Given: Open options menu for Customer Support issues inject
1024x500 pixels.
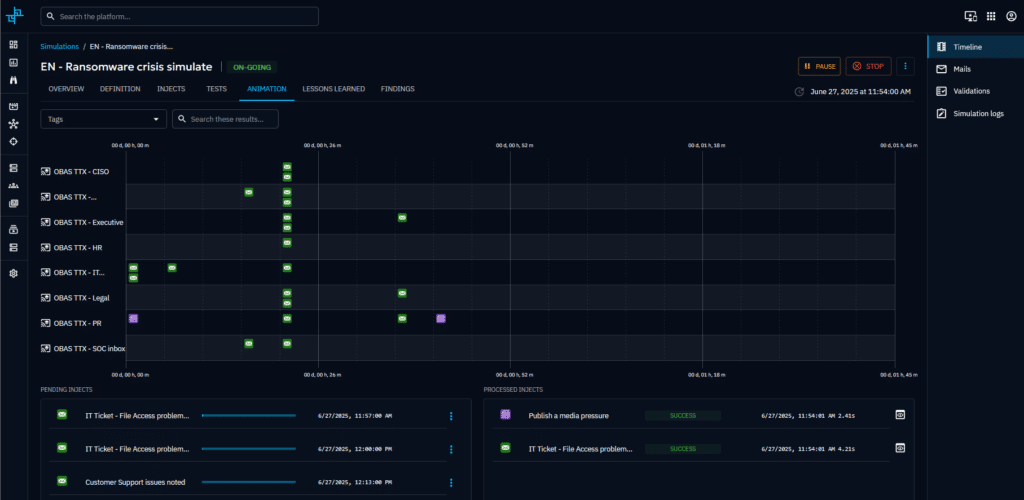Looking at the screenshot, I should point(451,482).
